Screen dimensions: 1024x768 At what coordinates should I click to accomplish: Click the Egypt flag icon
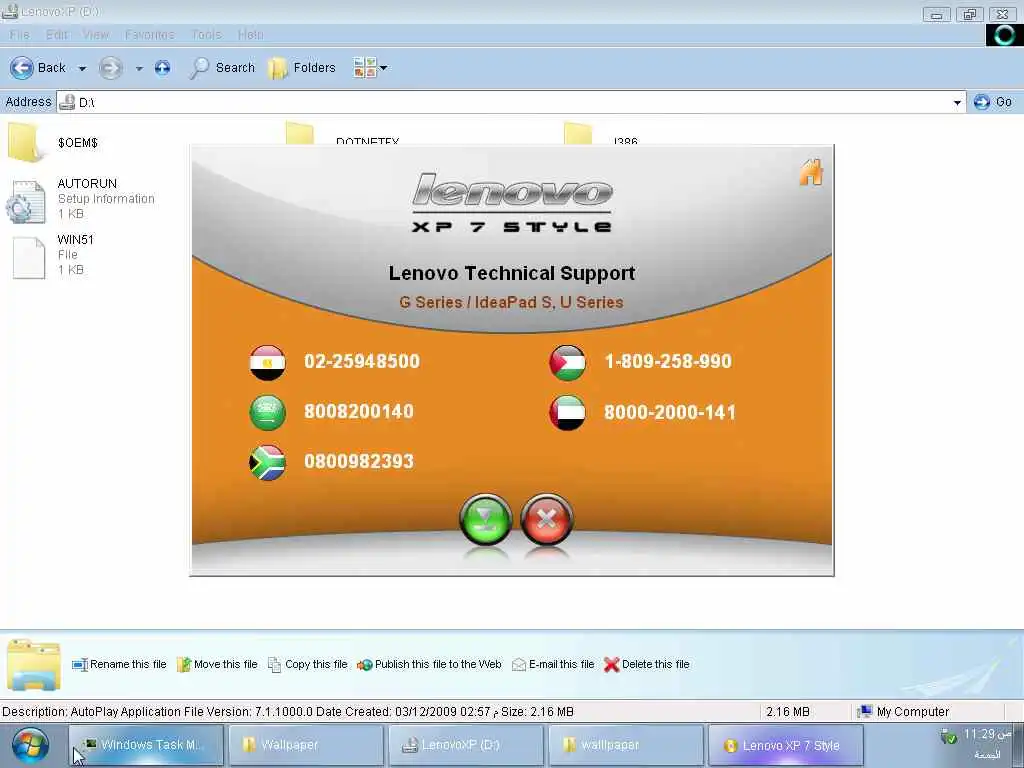tap(268, 362)
